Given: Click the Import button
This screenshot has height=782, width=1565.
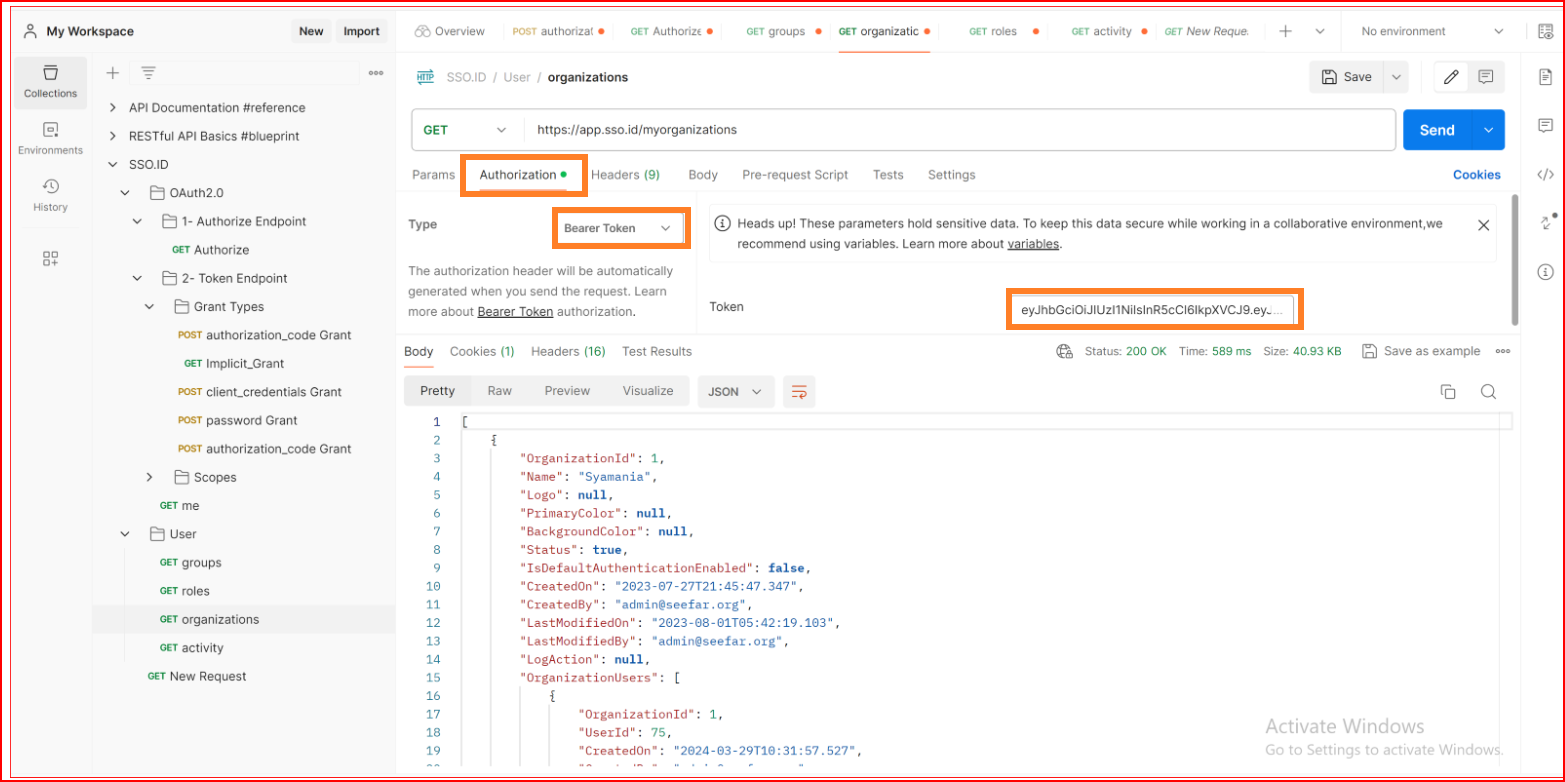Looking at the screenshot, I should point(361,31).
